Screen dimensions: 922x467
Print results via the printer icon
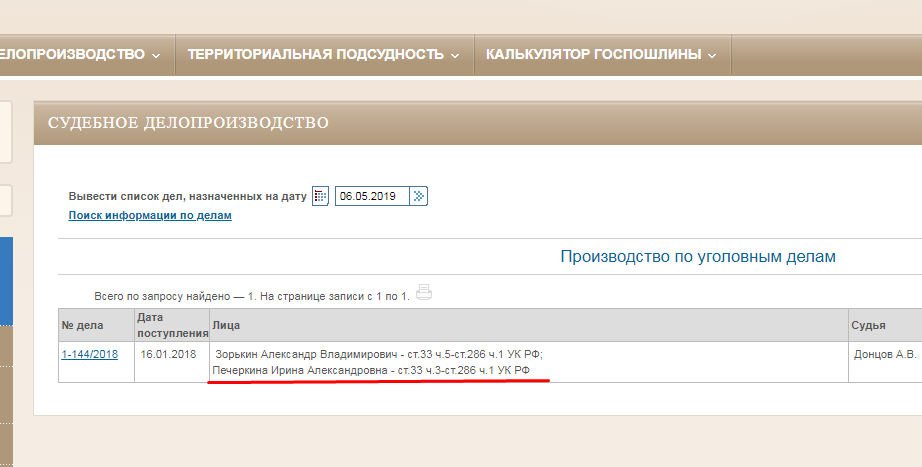424,292
